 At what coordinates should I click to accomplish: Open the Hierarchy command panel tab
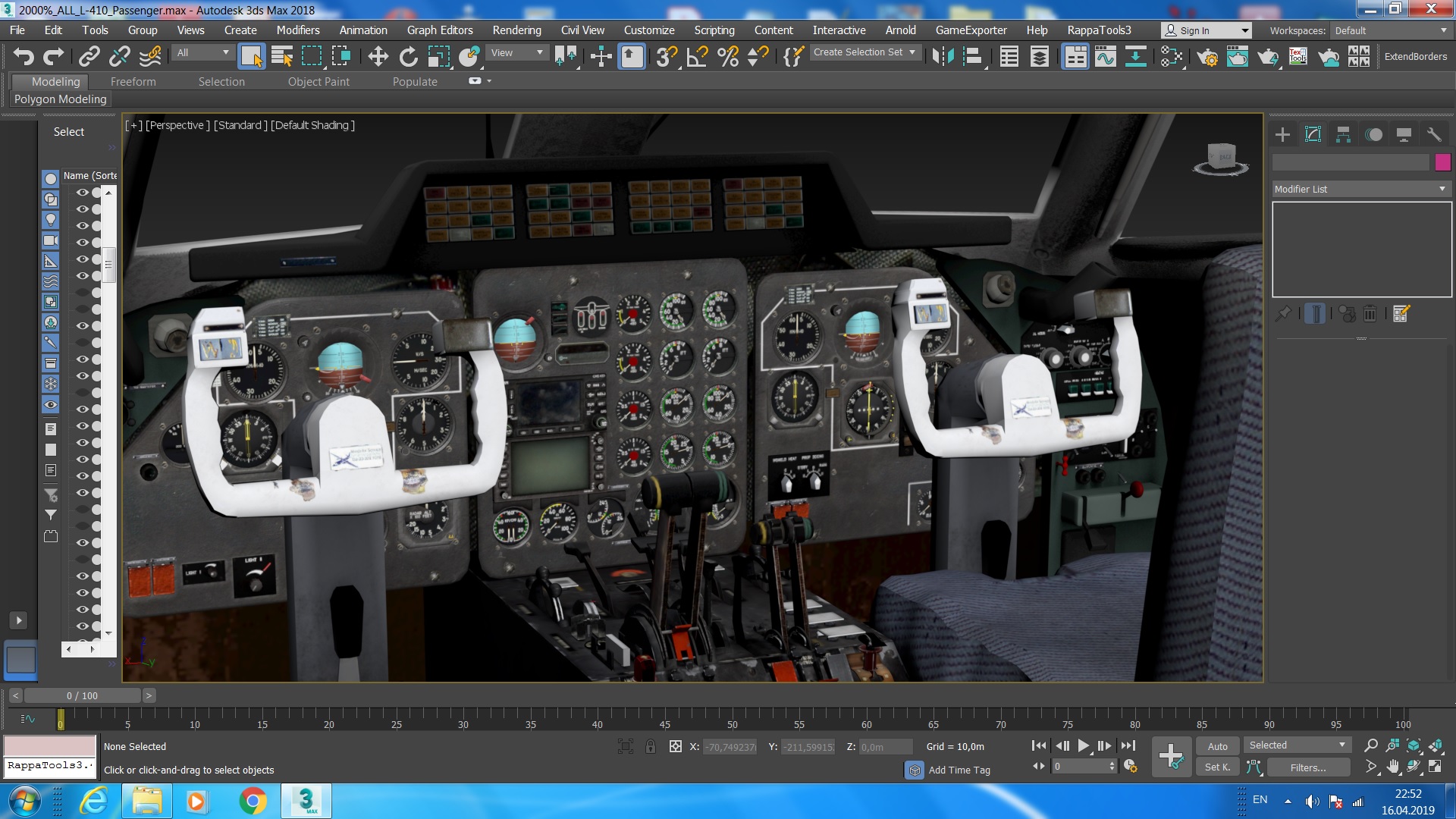1343,135
